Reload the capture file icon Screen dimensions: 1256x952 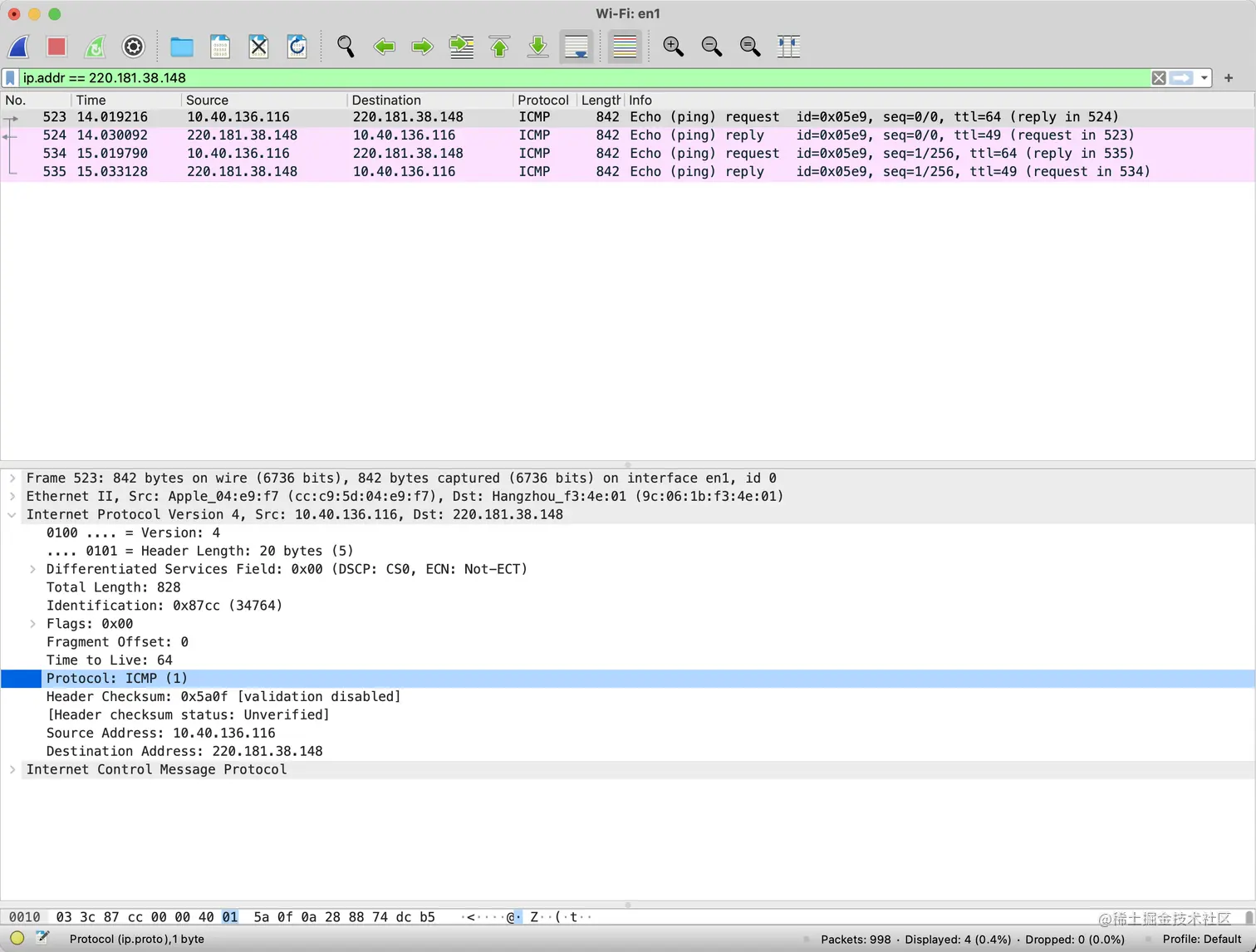point(297,47)
